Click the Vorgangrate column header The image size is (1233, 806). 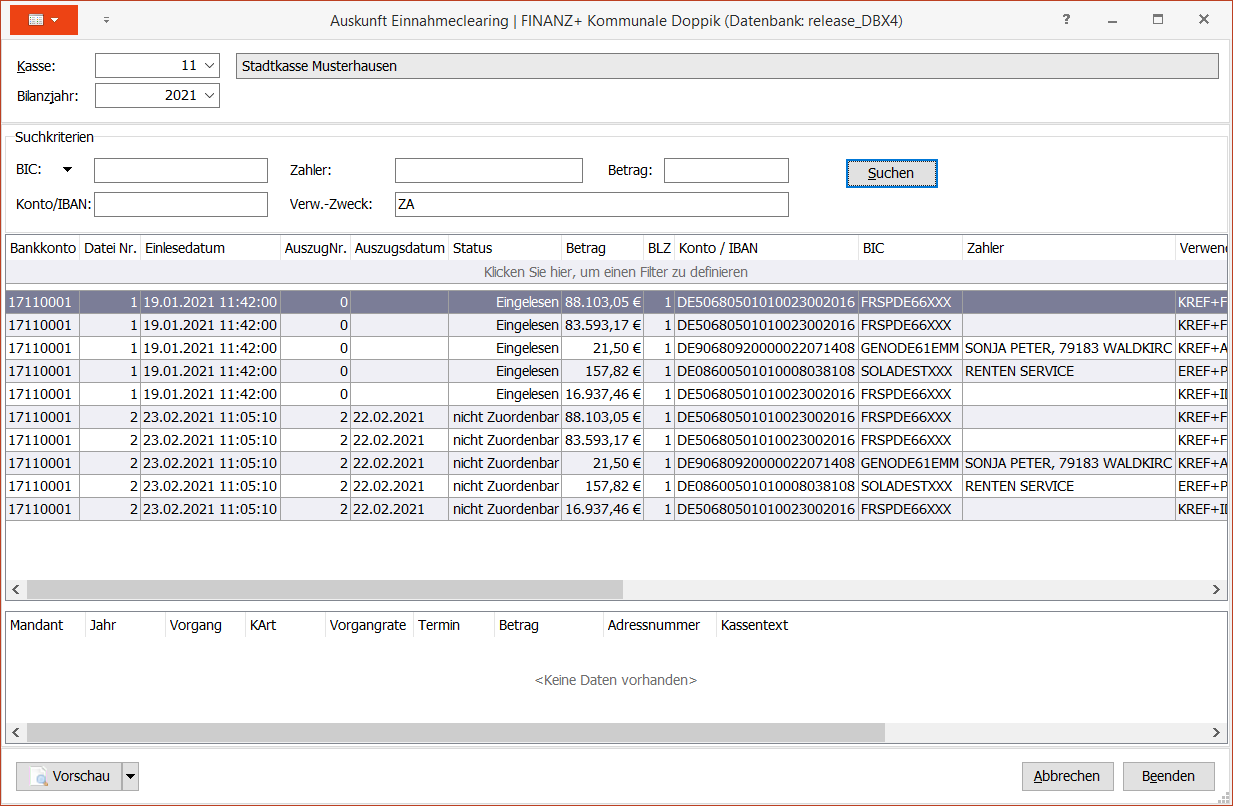click(x=370, y=625)
